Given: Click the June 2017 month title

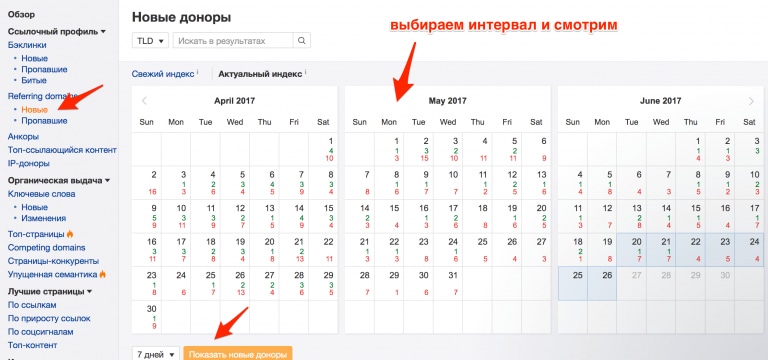Looking at the screenshot, I should (661, 101).
